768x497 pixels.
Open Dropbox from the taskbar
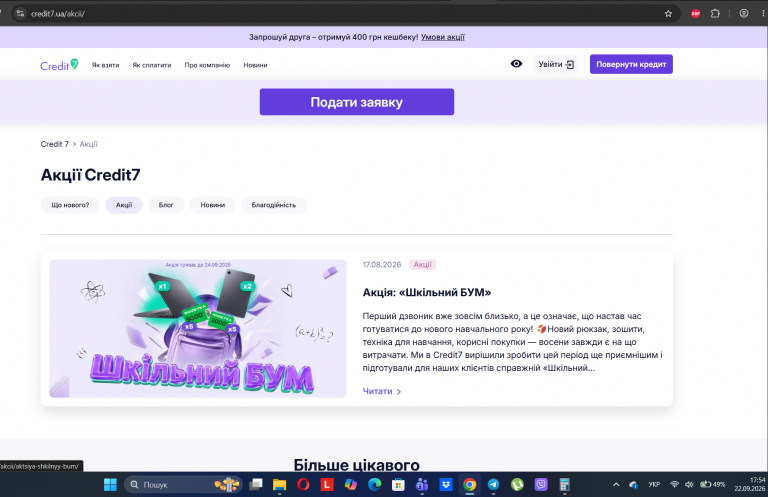point(446,485)
